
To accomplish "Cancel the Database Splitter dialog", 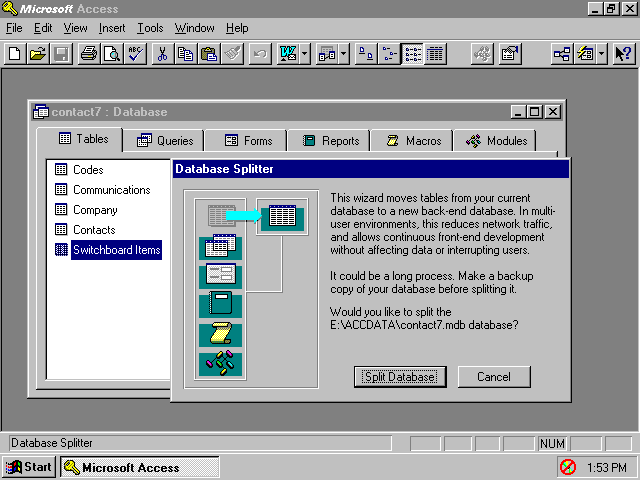I will click(494, 377).
